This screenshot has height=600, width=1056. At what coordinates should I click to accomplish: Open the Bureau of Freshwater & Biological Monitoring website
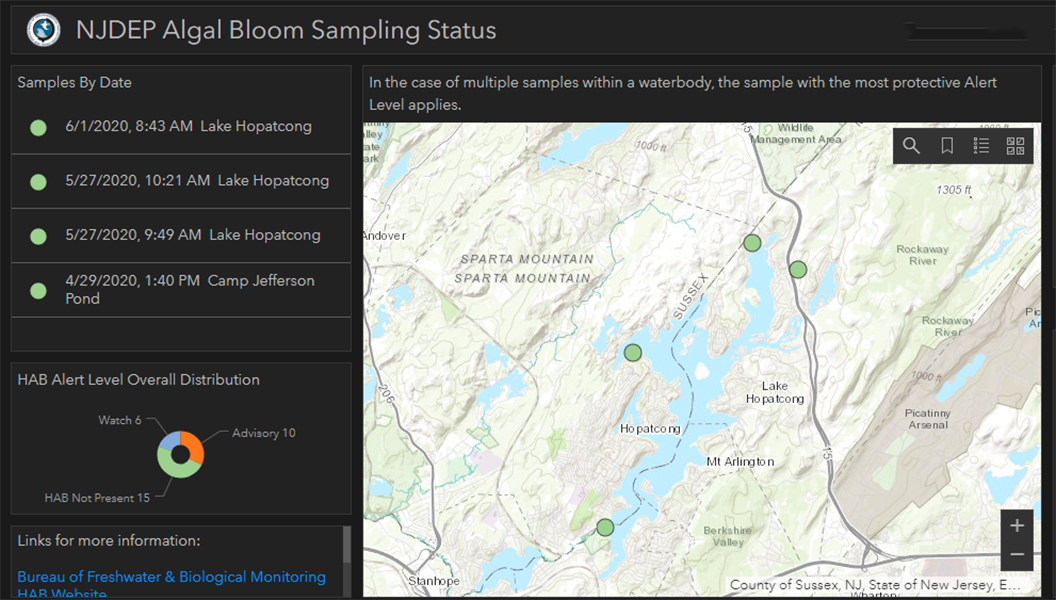pyautogui.click(x=171, y=576)
